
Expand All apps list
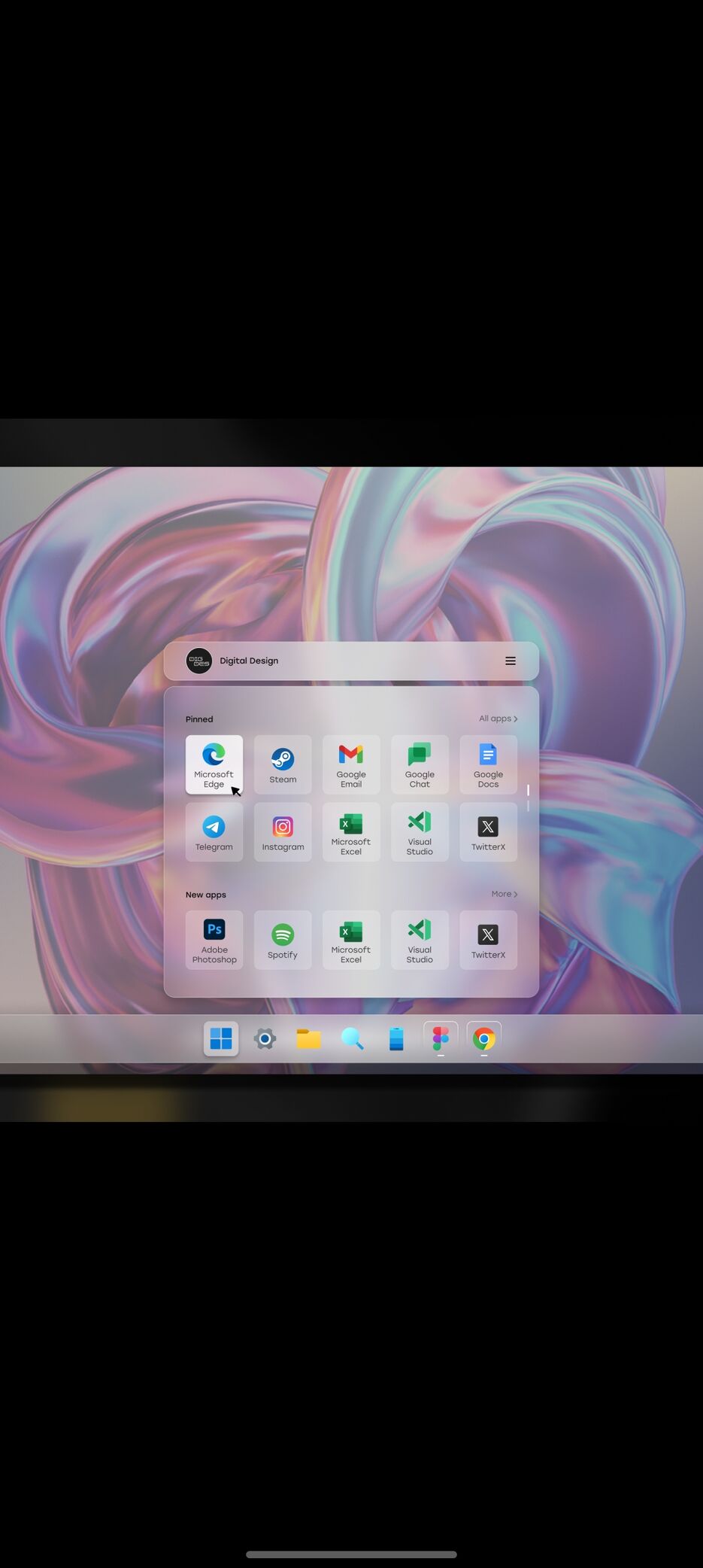tap(498, 719)
